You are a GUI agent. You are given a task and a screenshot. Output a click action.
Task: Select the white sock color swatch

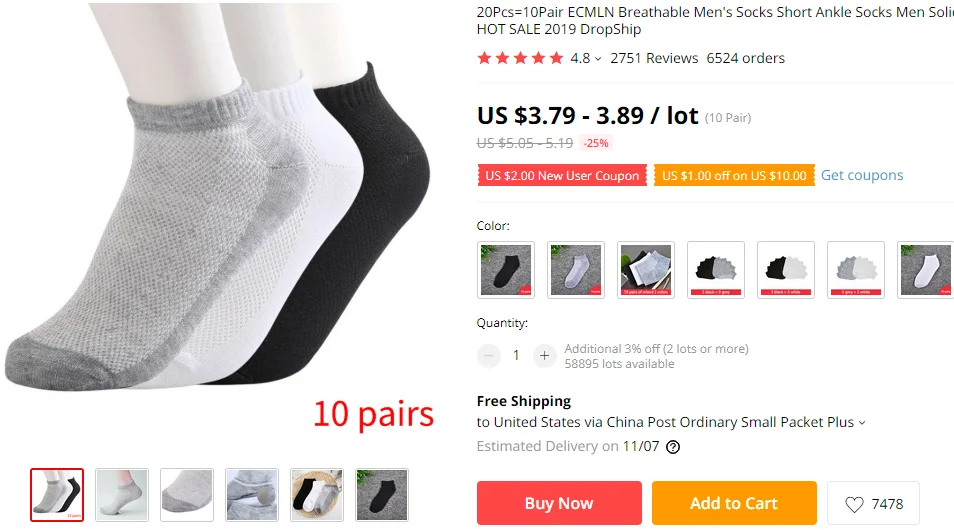925,270
